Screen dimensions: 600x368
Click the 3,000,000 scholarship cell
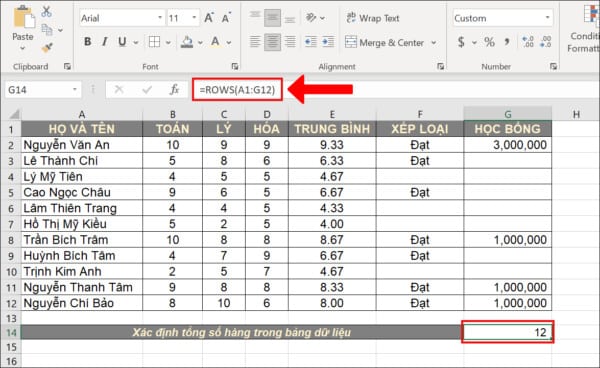pos(507,145)
